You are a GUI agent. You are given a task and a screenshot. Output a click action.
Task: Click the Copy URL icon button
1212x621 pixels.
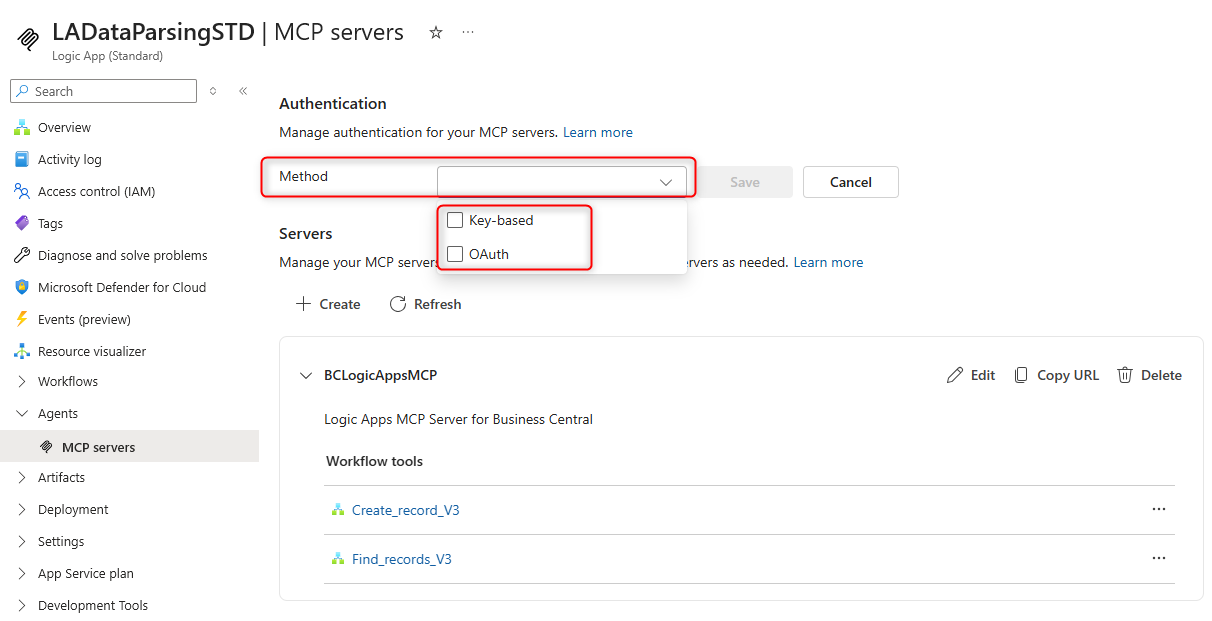pos(1056,375)
